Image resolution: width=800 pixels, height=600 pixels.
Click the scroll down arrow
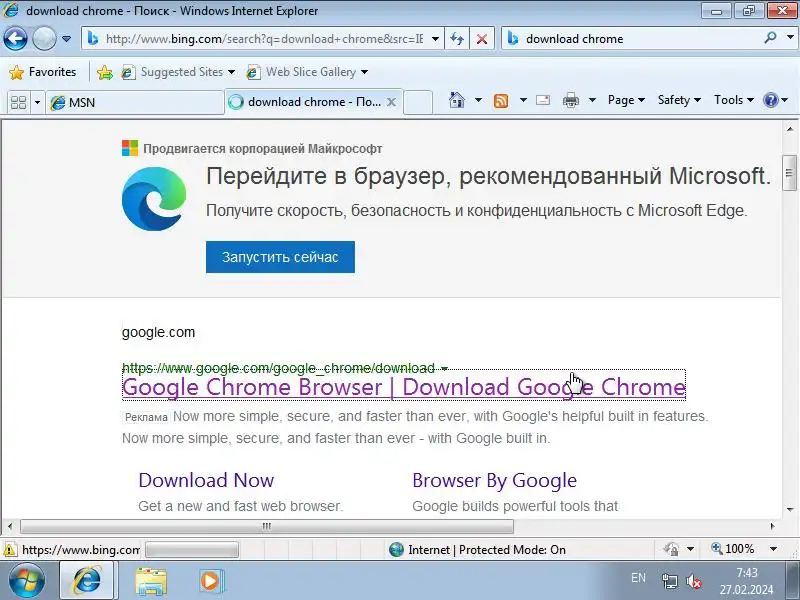click(x=790, y=510)
